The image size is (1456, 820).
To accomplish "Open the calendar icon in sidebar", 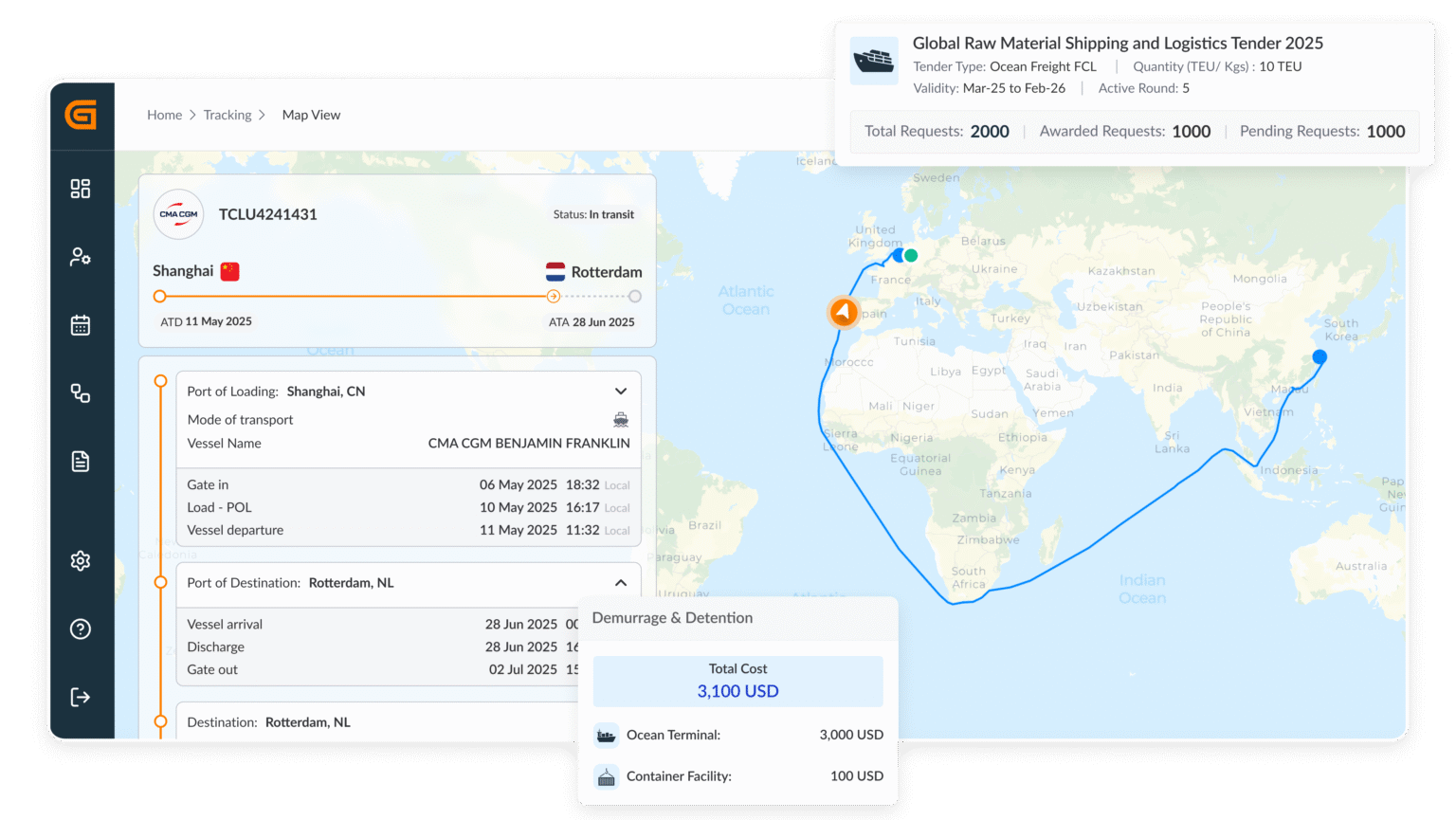I will [x=81, y=325].
